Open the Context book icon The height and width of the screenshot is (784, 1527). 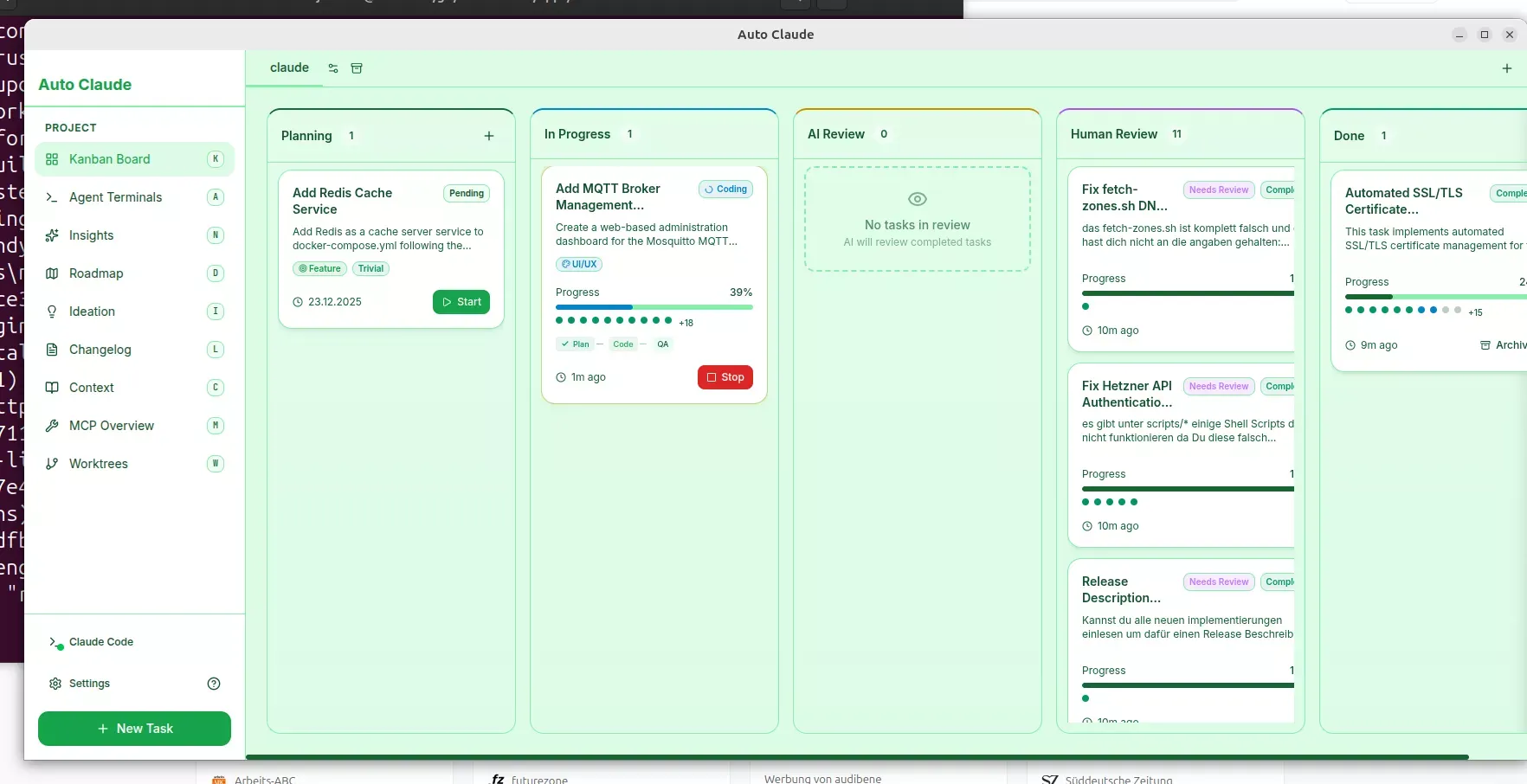(x=54, y=388)
